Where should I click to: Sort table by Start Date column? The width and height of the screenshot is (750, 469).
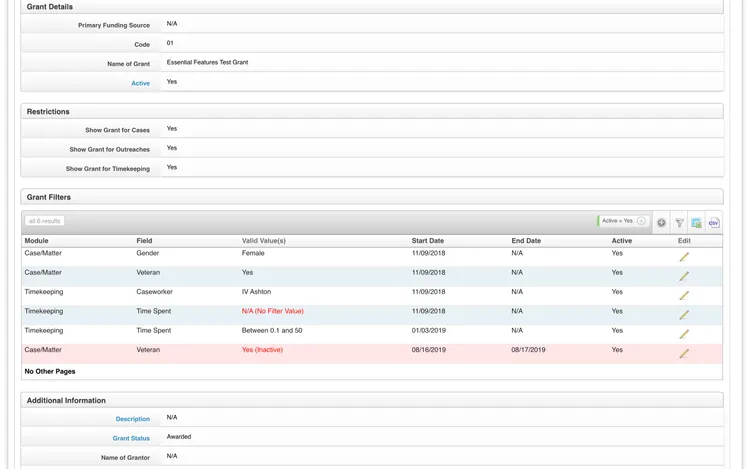pos(427,241)
